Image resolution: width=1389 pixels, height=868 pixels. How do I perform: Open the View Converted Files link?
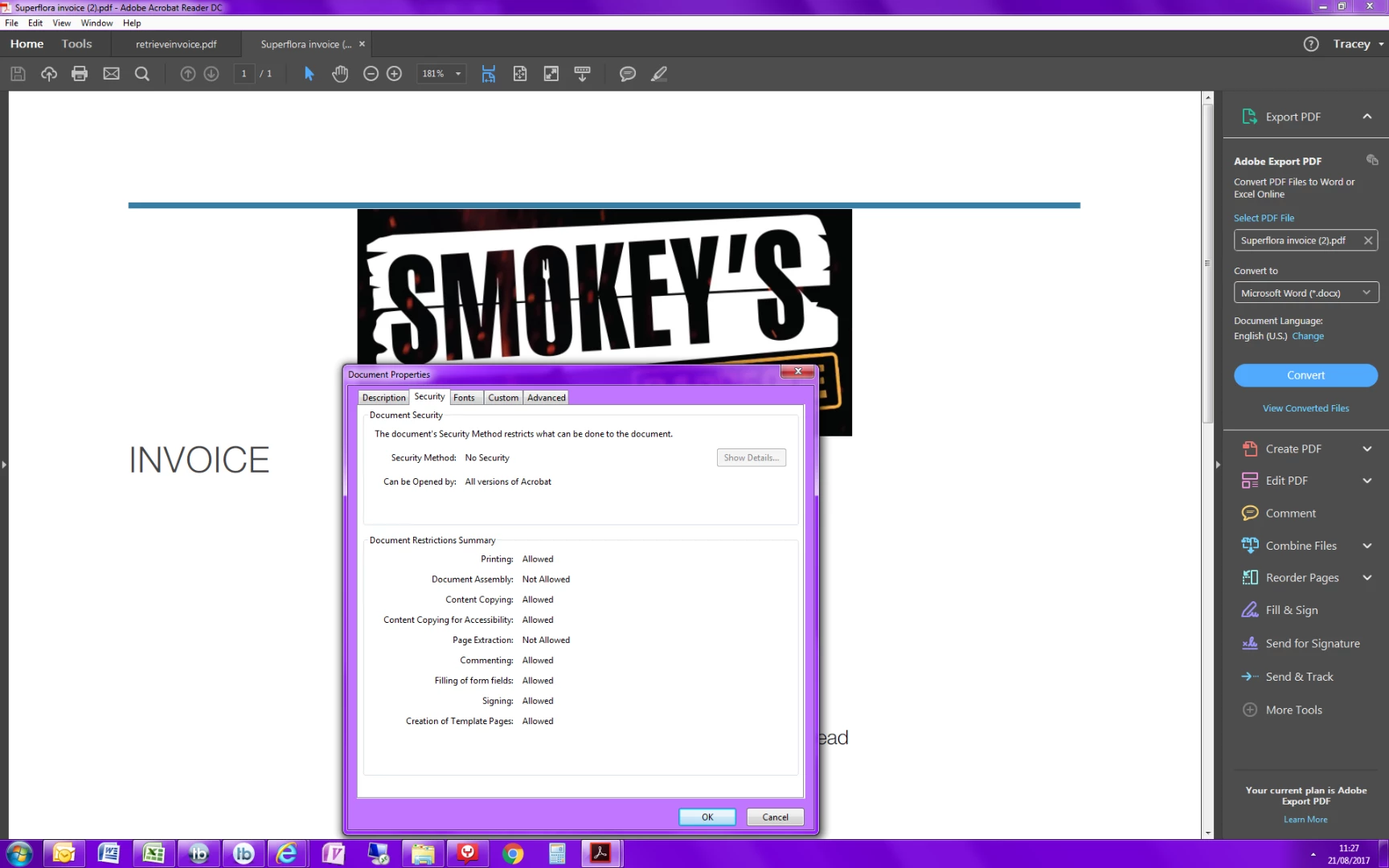coord(1305,408)
